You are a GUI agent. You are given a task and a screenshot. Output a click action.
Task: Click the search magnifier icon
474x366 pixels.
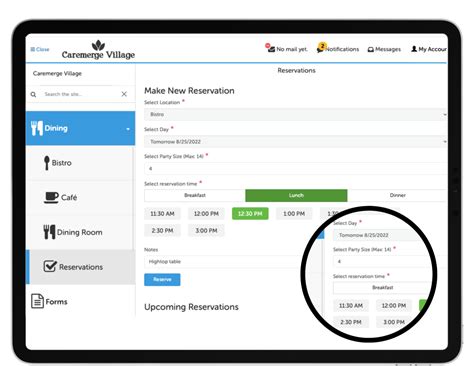(x=33, y=94)
